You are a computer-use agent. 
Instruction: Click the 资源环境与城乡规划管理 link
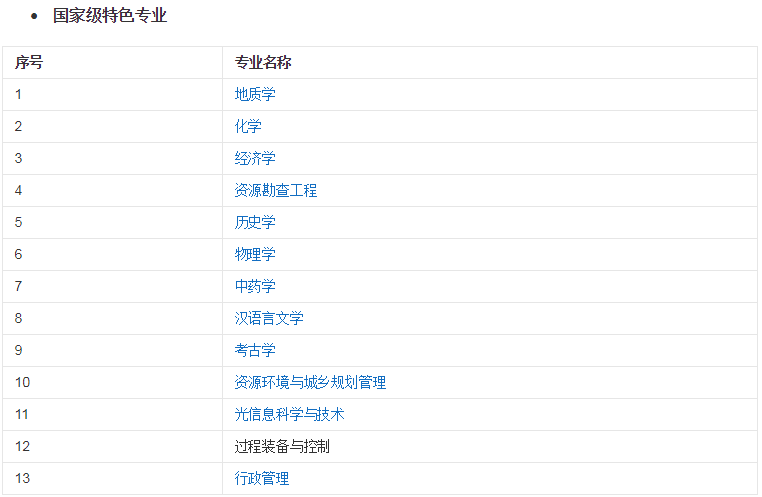pos(310,383)
